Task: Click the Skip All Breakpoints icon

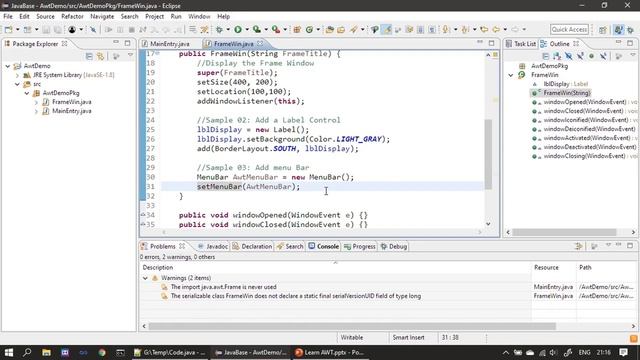Action: [x=93, y=29]
